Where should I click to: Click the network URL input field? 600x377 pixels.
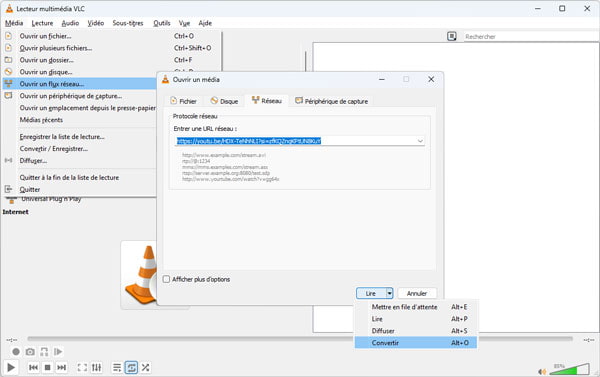[x=299, y=141]
